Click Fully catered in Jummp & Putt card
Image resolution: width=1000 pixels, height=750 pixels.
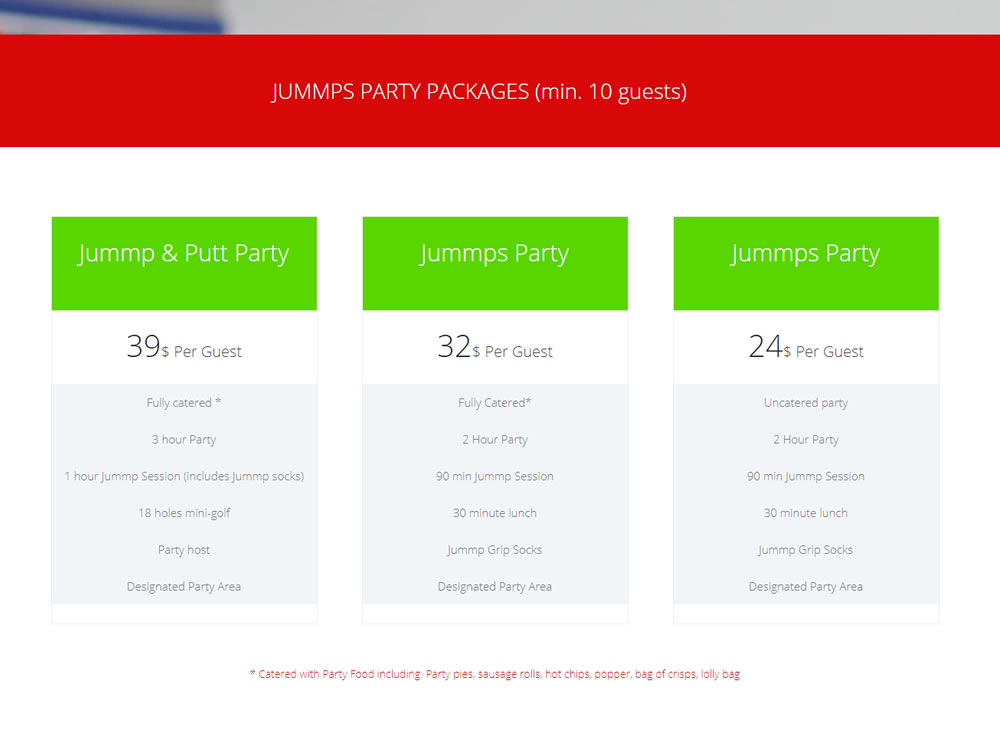(184, 403)
